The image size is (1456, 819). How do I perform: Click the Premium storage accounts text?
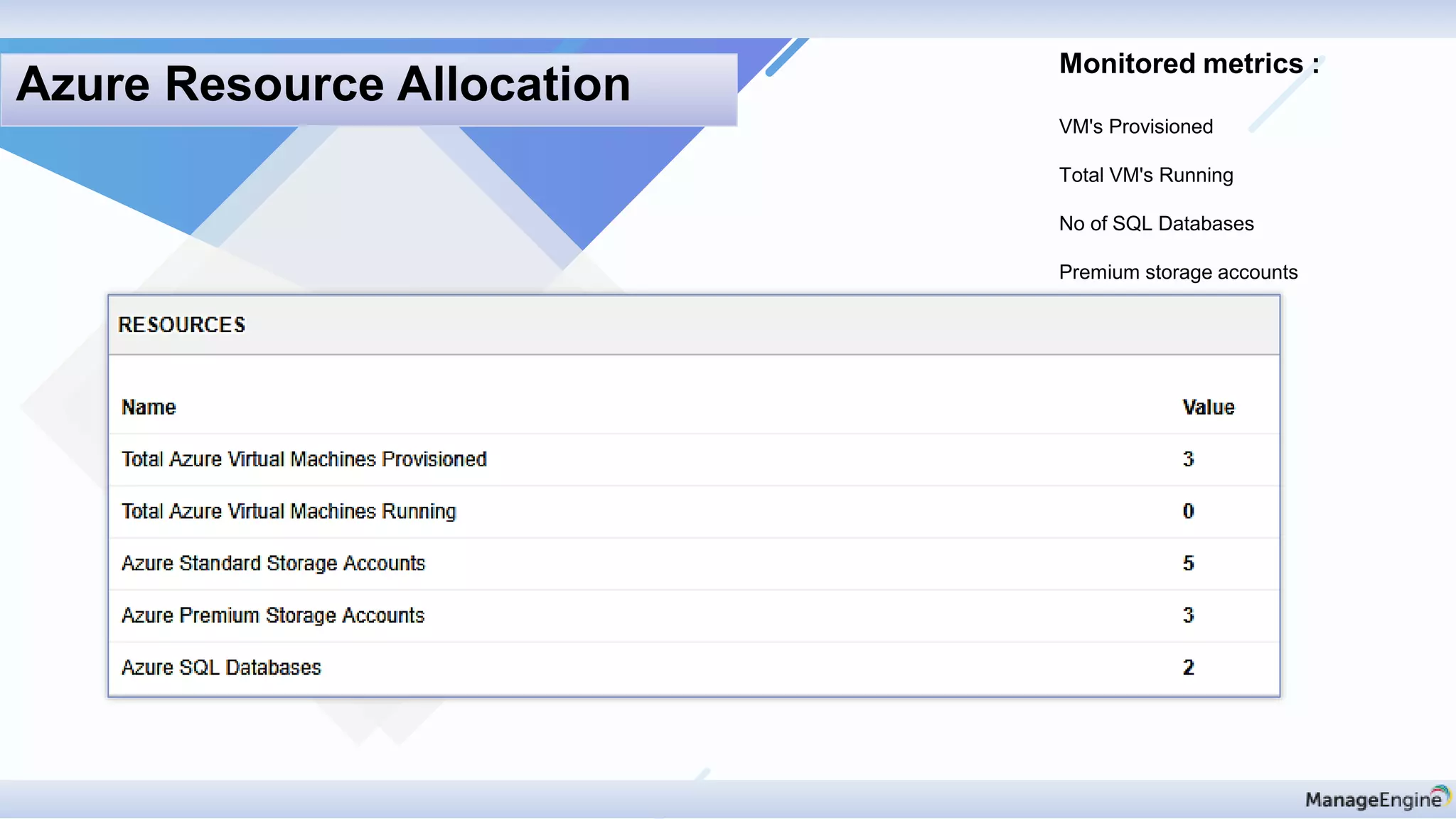(1178, 272)
